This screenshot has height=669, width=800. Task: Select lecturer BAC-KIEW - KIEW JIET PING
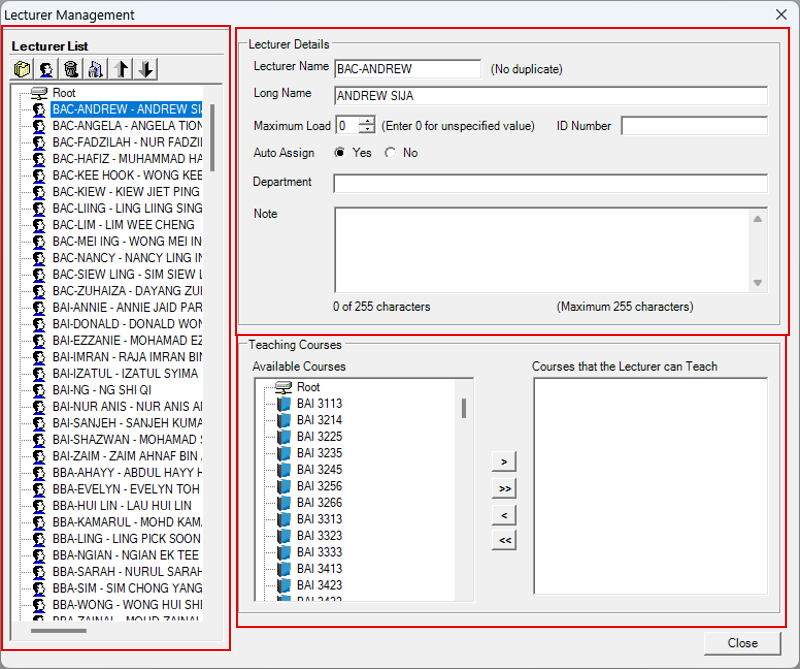(126, 192)
